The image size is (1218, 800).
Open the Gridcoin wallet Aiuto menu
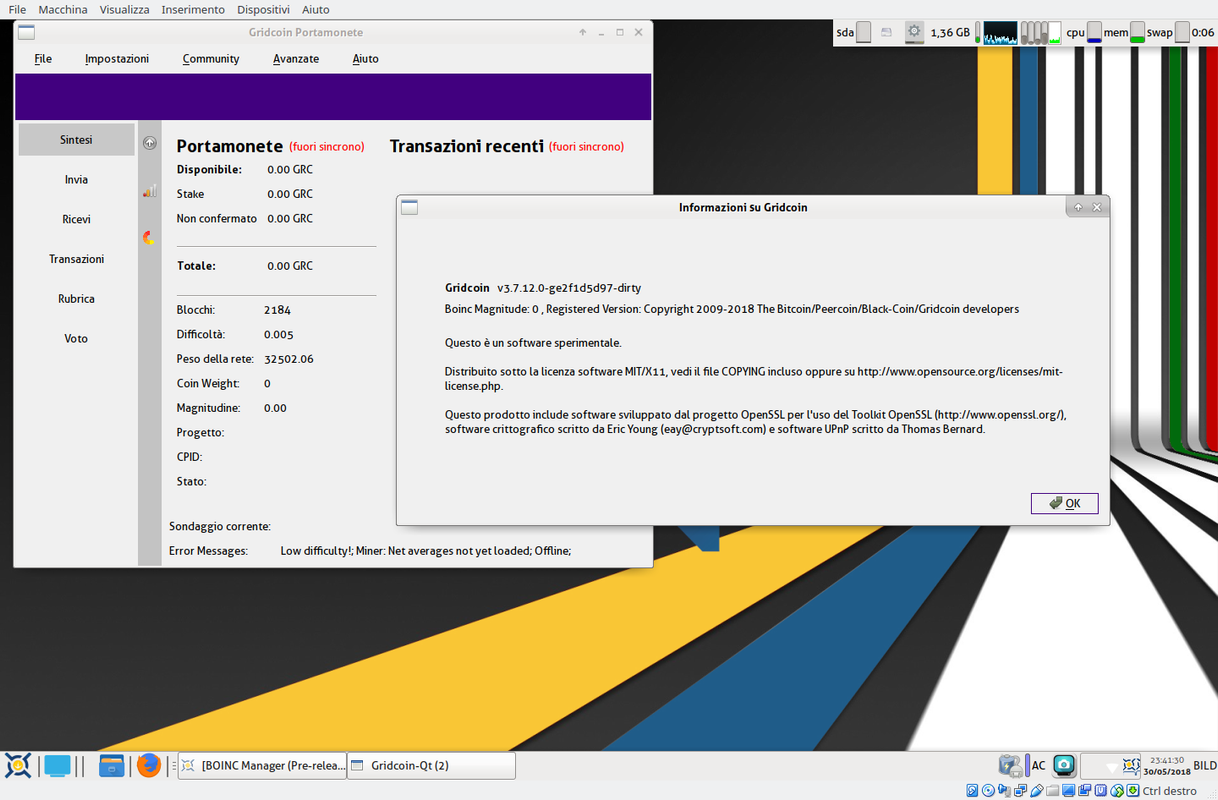(366, 59)
